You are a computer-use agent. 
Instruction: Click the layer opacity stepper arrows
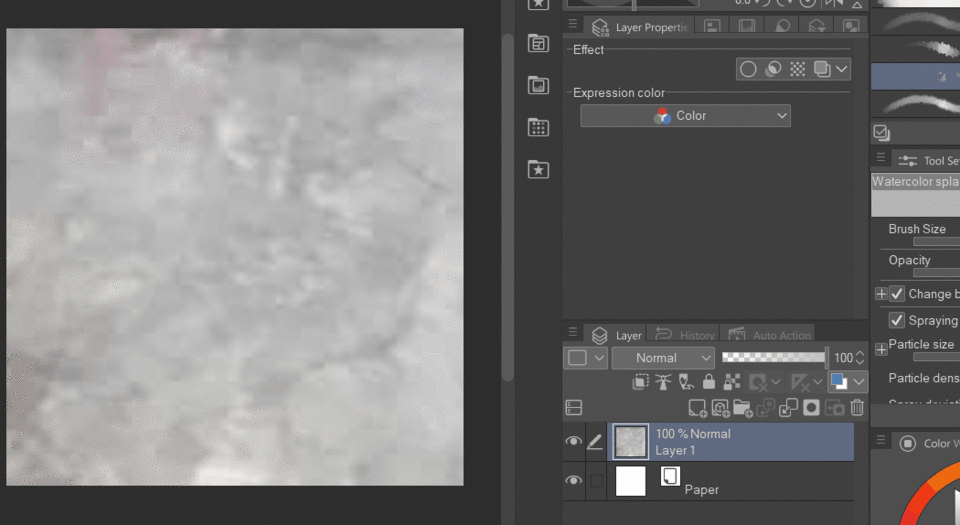pos(860,357)
